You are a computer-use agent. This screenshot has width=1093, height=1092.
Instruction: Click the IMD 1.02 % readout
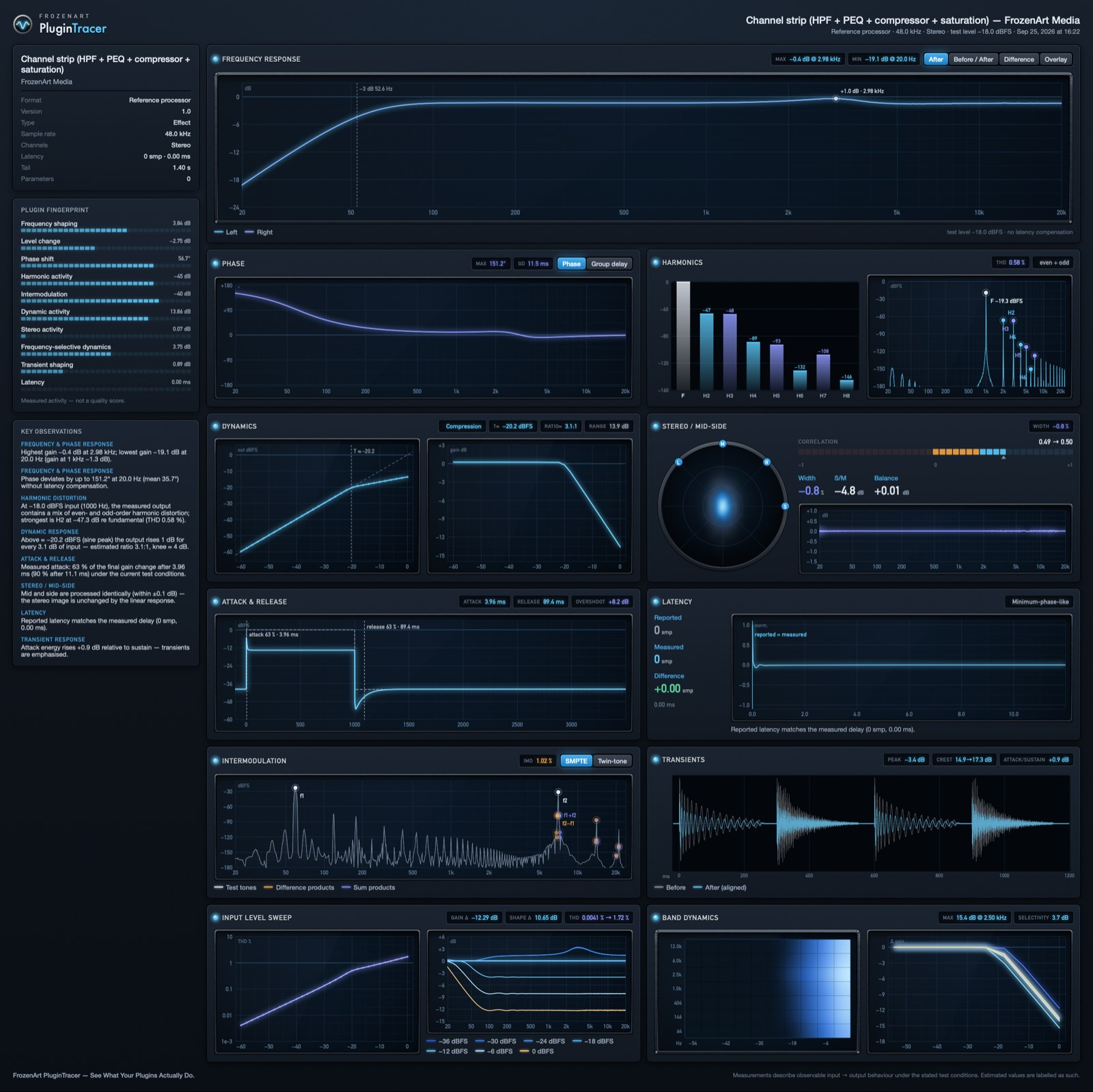coord(538,761)
